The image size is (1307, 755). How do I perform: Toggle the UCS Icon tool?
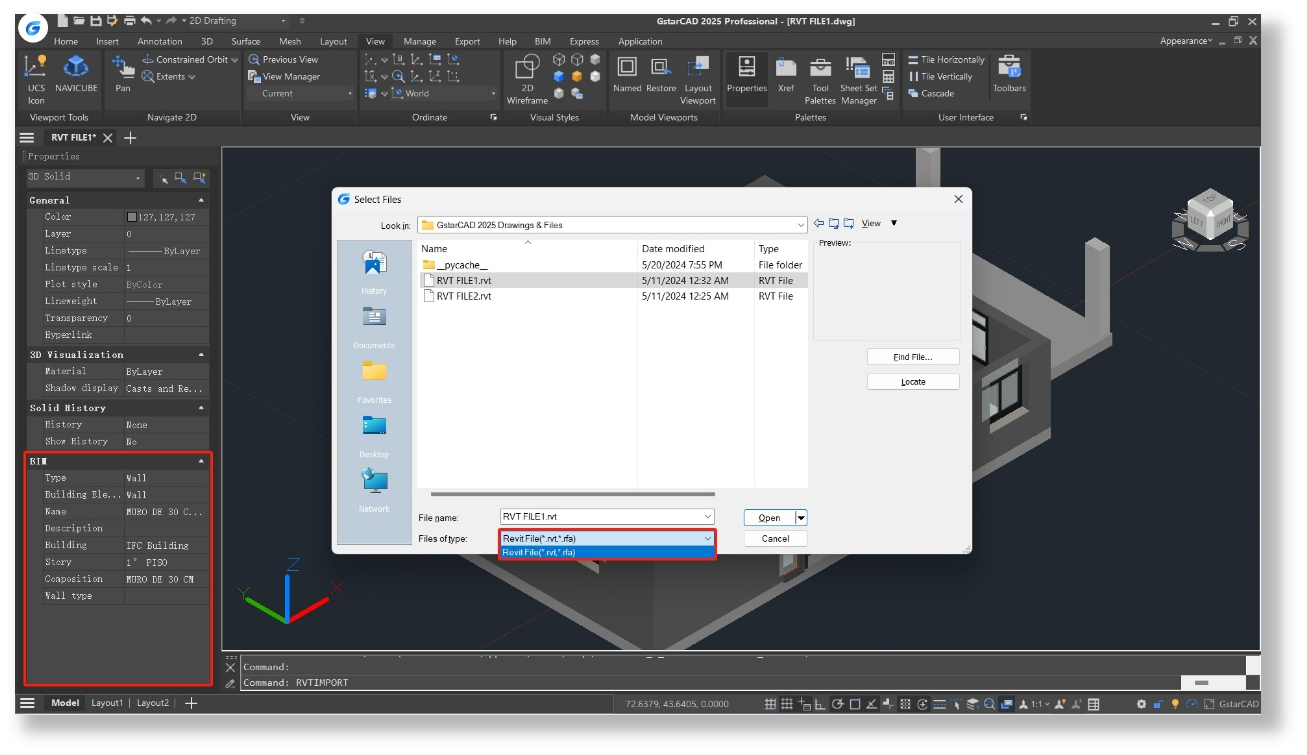pos(36,78)
